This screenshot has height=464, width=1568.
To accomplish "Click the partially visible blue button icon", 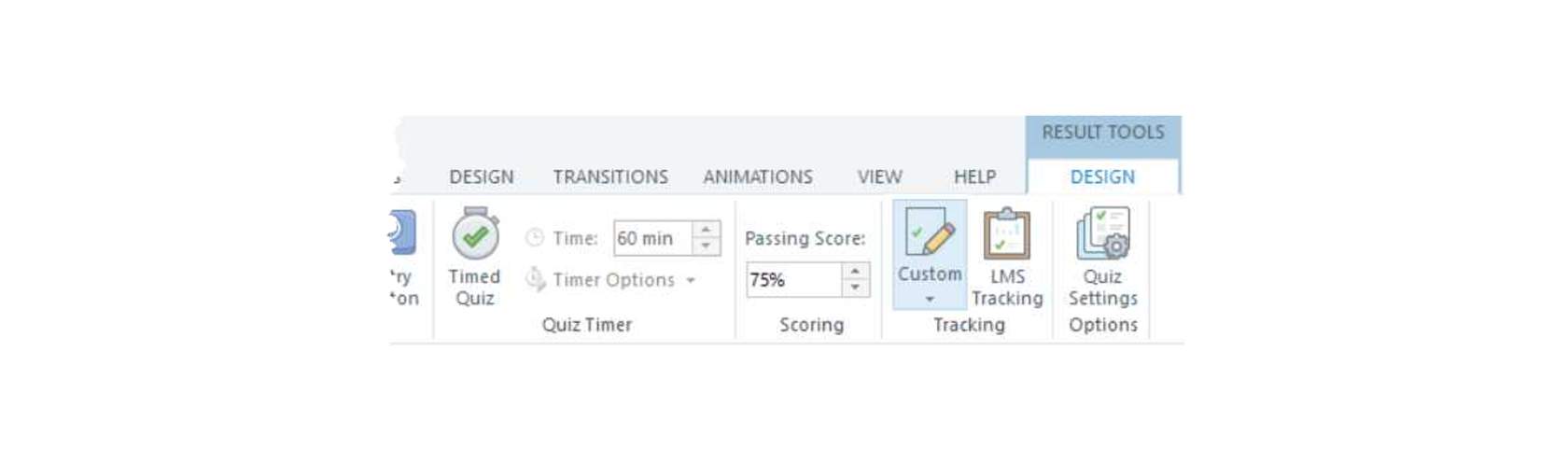I will (402, 232).
